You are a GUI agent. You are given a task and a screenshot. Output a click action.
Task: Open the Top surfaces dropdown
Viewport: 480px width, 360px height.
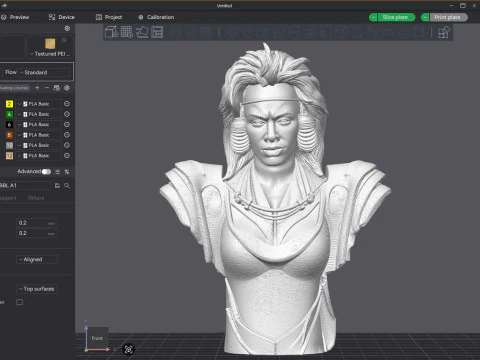tap(37, 289)
